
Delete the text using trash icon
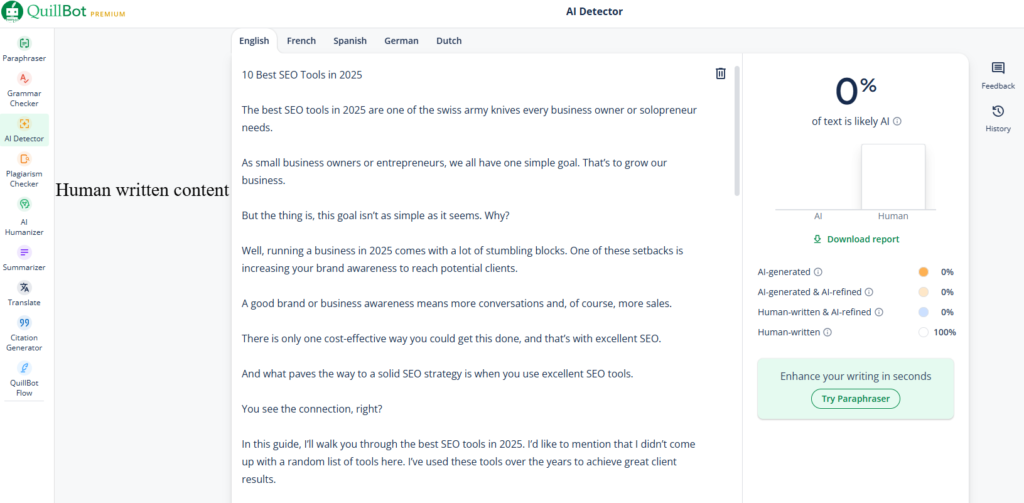[720, 73]
